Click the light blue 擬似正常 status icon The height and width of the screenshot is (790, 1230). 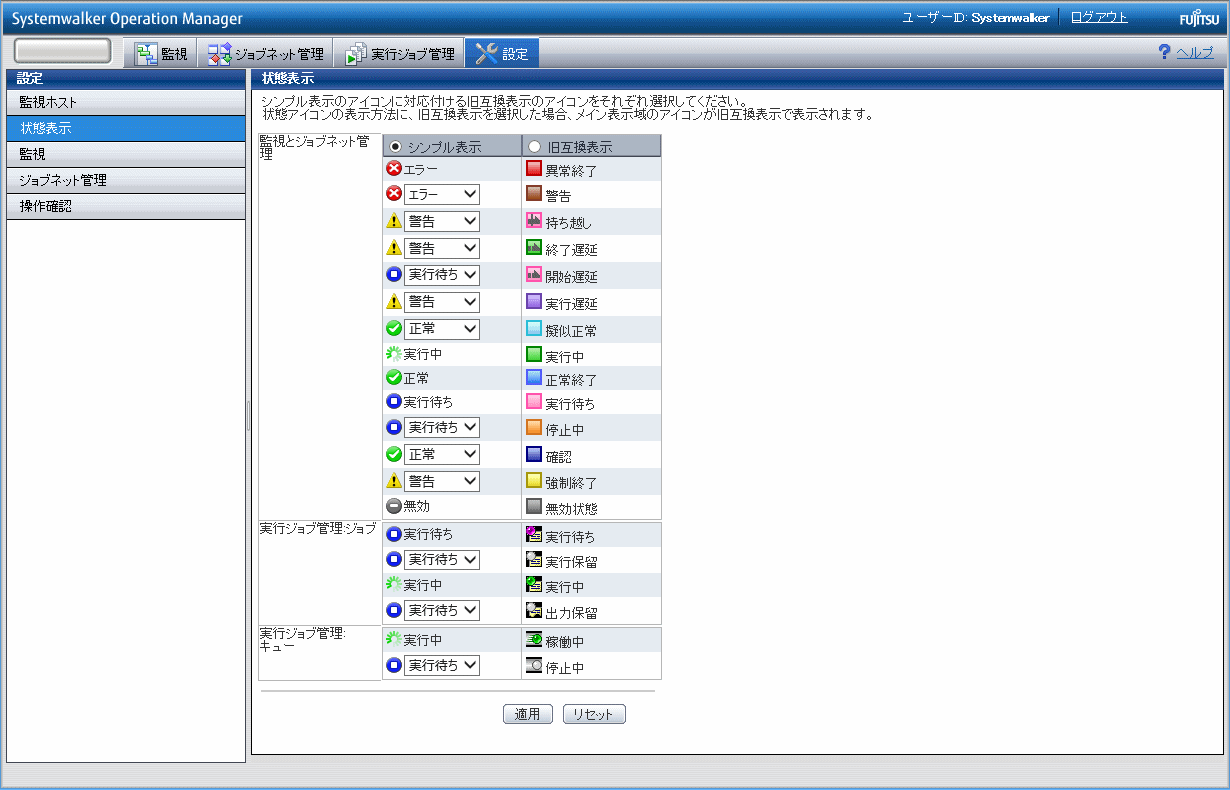click(534, 329)
